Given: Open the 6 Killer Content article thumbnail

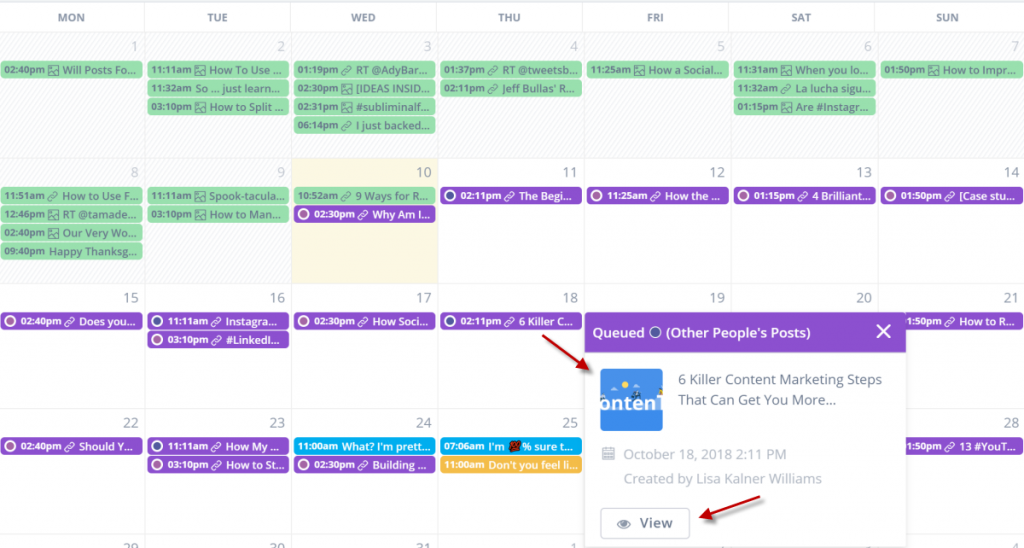Looking at the screenshot, I should [x=631, y=400].
